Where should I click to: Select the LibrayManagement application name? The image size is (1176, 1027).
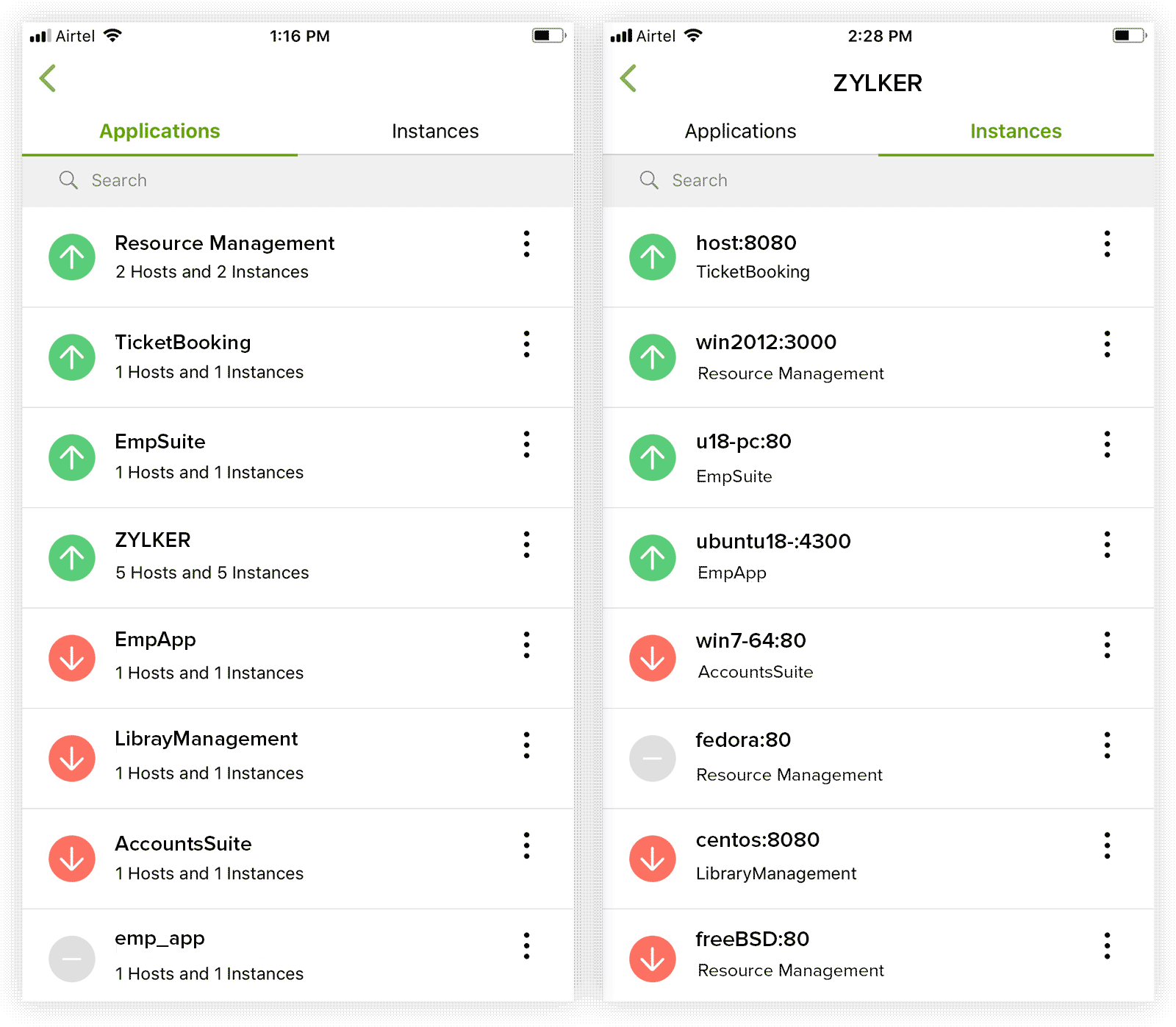[x=207, y=739]
